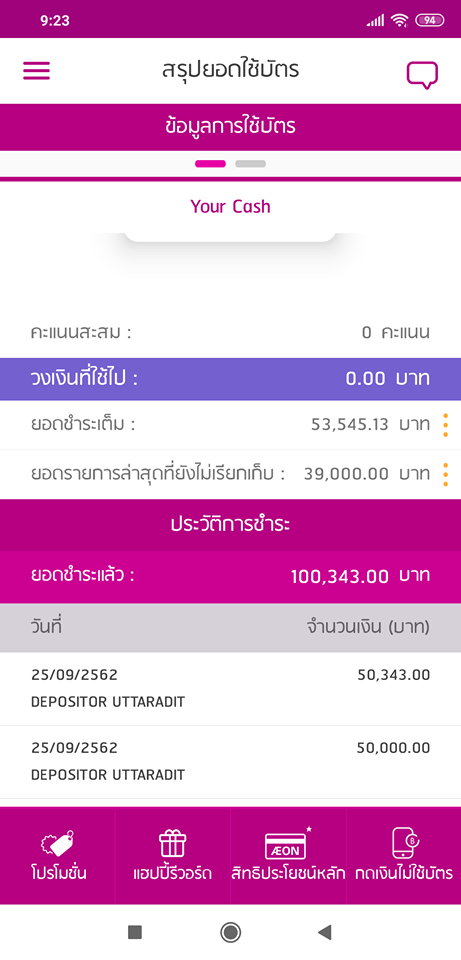
Task: Tap the ประวัติการชำระ section header
Action: 230,525
